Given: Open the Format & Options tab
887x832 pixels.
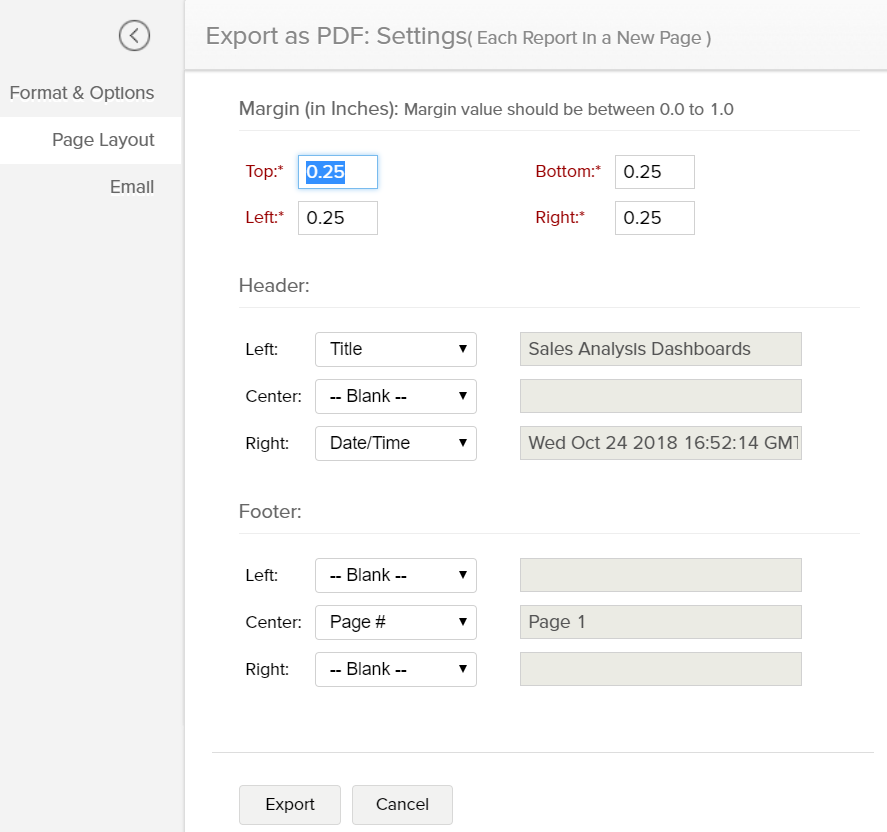Looking at the screenshot, I should [x=82, y=93].
